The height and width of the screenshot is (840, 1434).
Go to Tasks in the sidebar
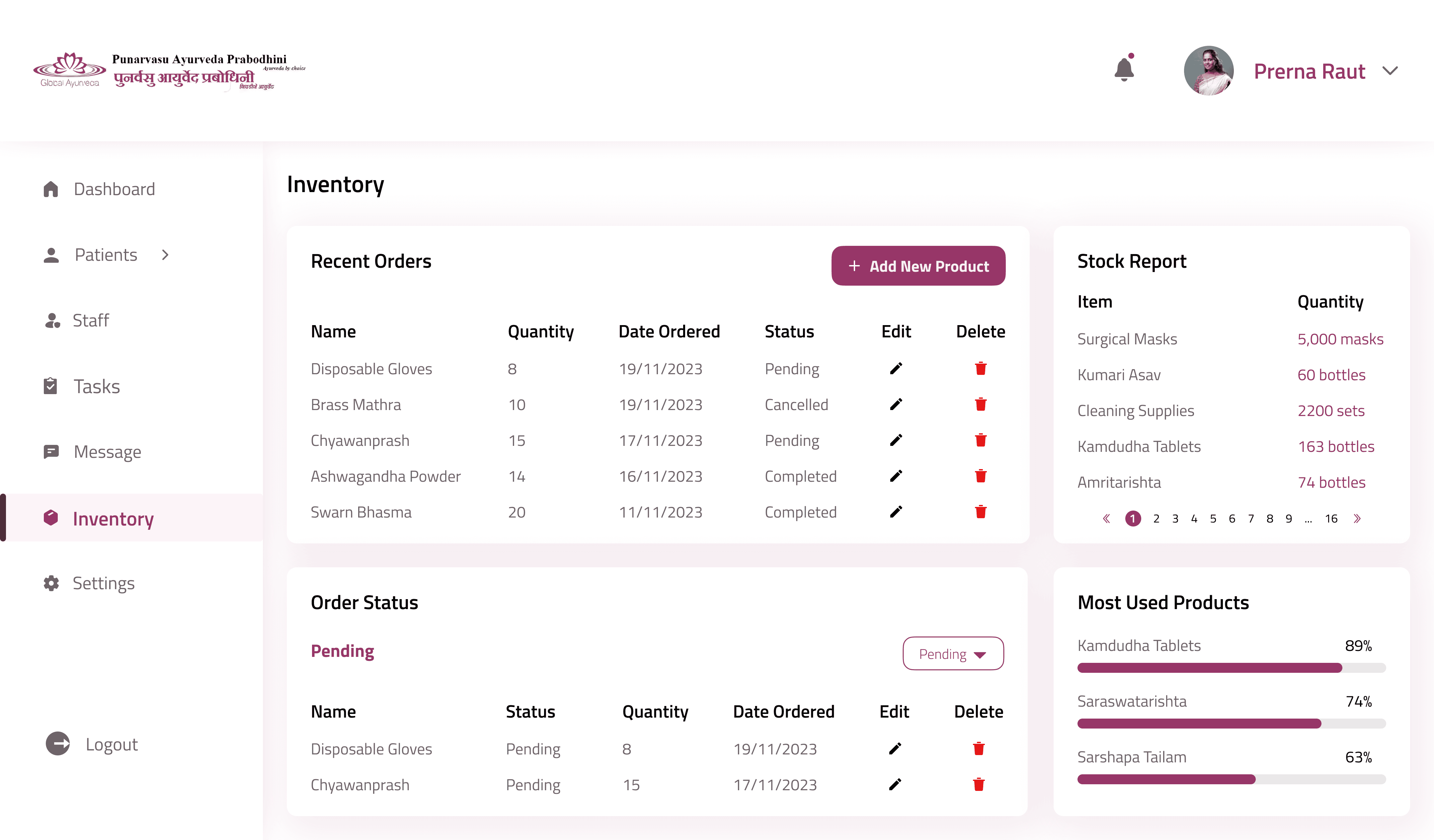click(x=96, y=386)
